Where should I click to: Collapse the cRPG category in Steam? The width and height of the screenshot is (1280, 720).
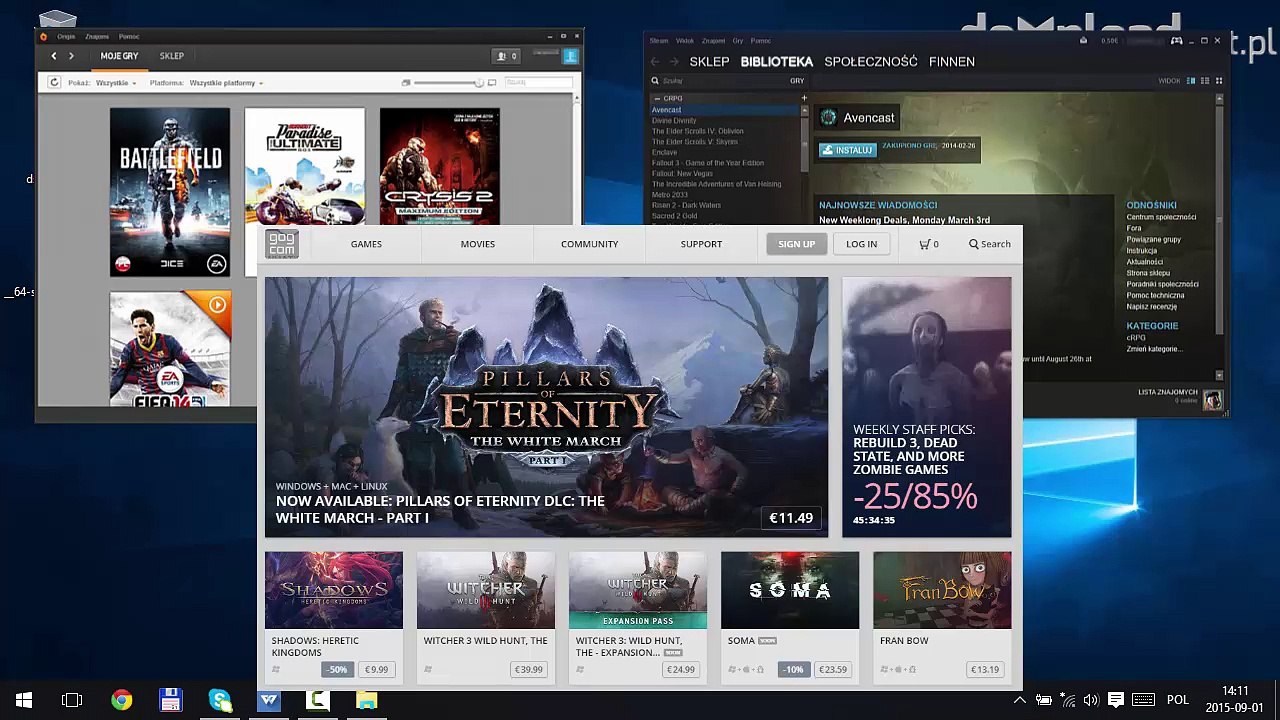click(656, 98)
